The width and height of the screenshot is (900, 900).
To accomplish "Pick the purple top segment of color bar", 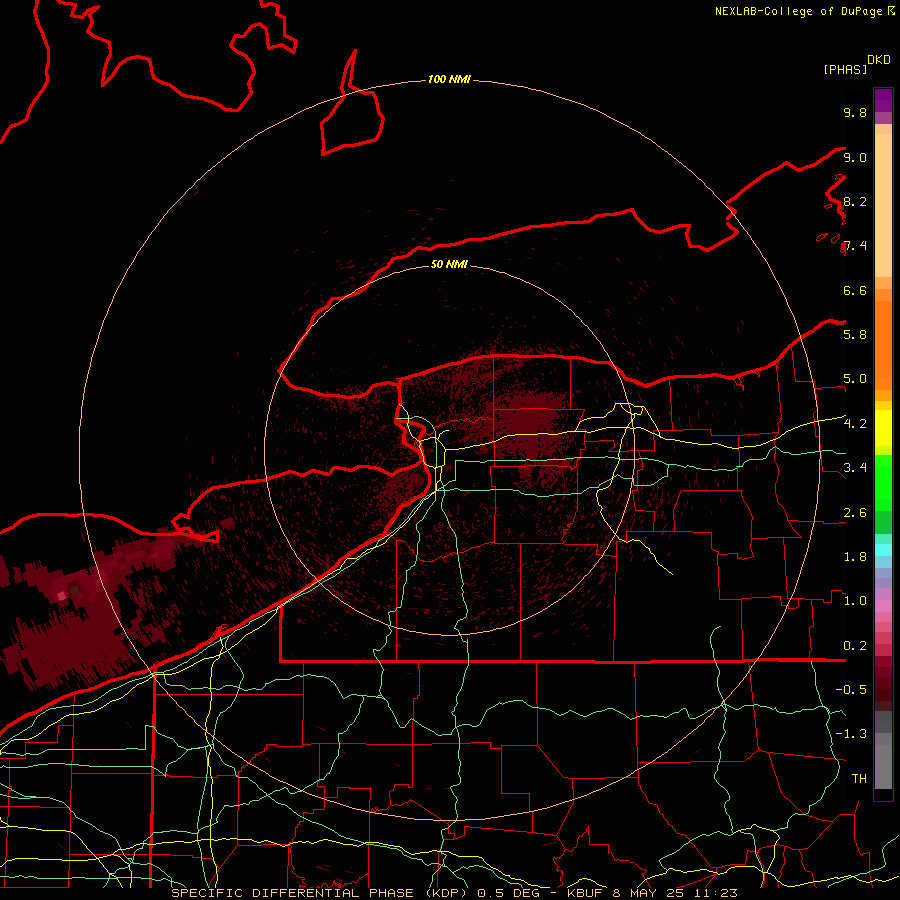I will coord(883,100).
